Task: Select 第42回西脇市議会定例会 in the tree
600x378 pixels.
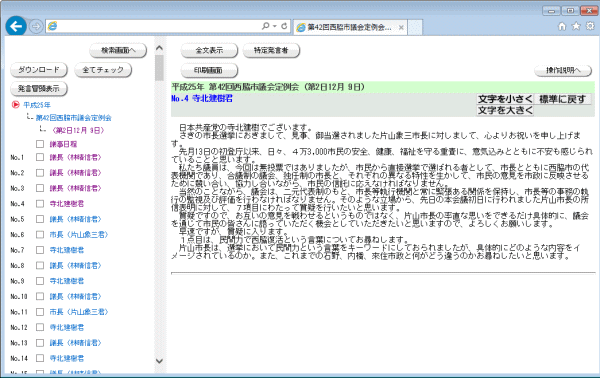Action: click(73, 118)
